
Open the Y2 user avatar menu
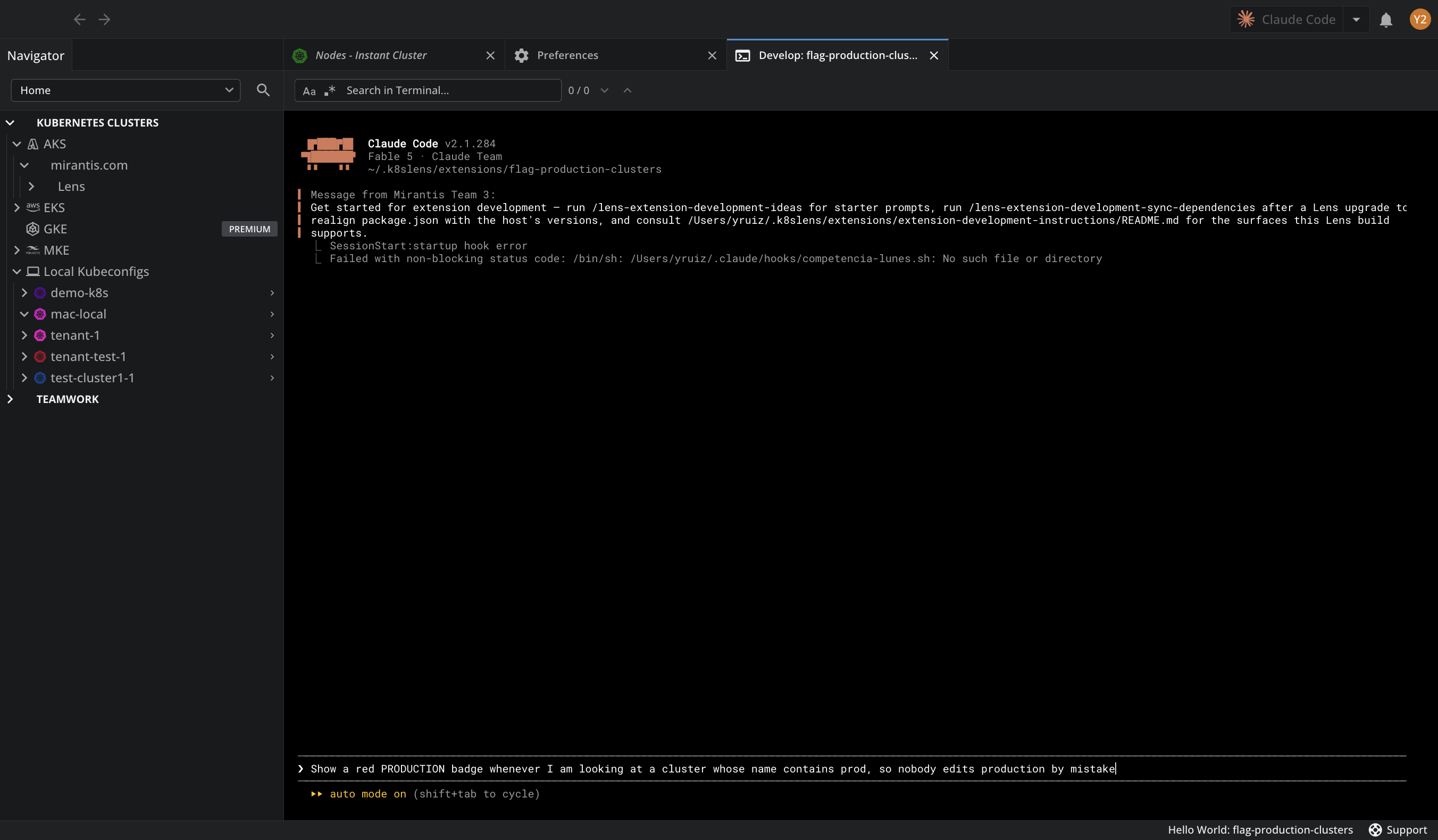click(1420, 19)
